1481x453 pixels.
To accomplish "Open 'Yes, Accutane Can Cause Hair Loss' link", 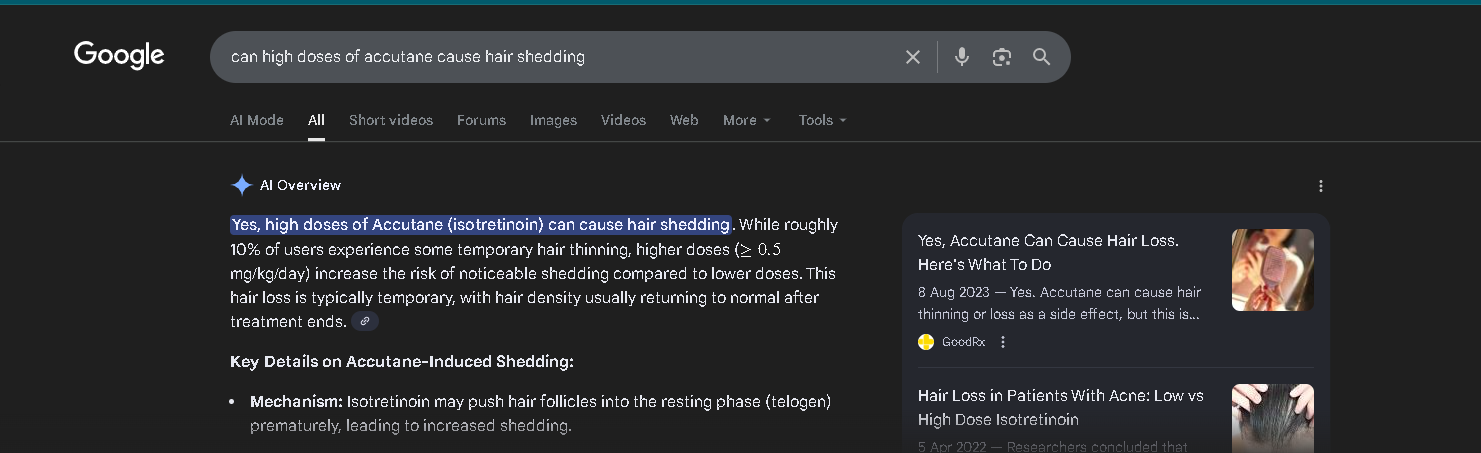I will click(x=1048, y=253).
